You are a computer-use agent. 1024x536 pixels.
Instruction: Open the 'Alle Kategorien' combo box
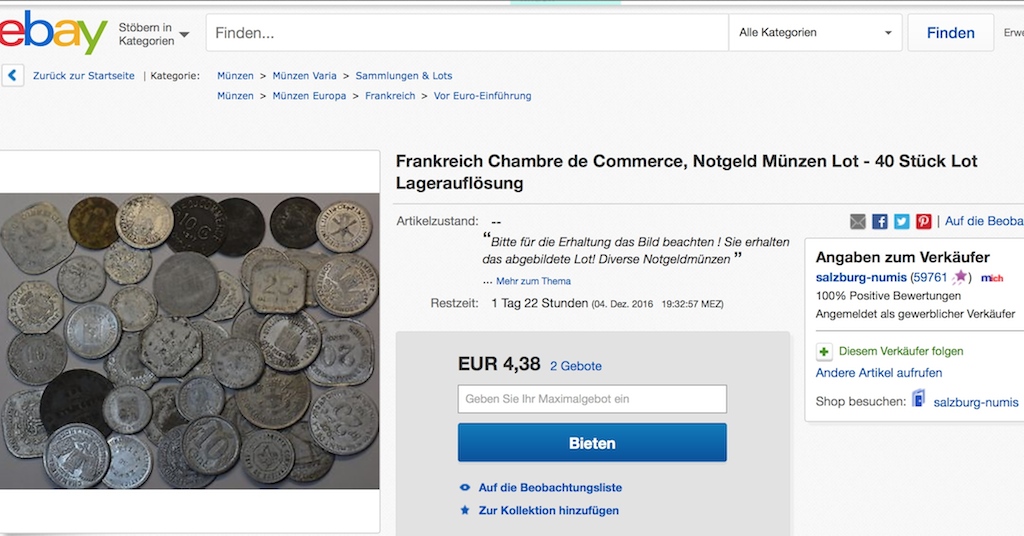815,33
